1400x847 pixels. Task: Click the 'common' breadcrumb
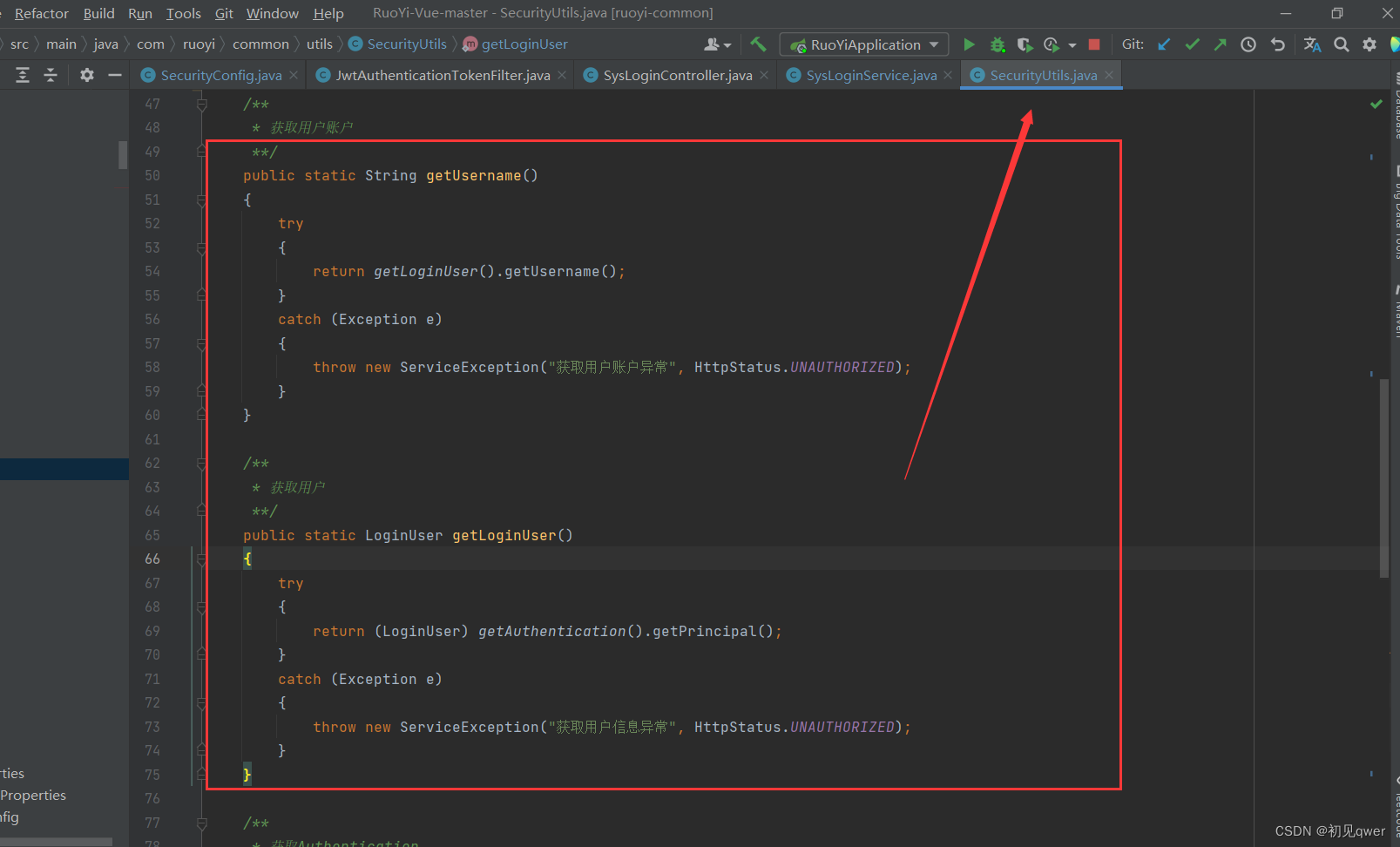(260, 44)
